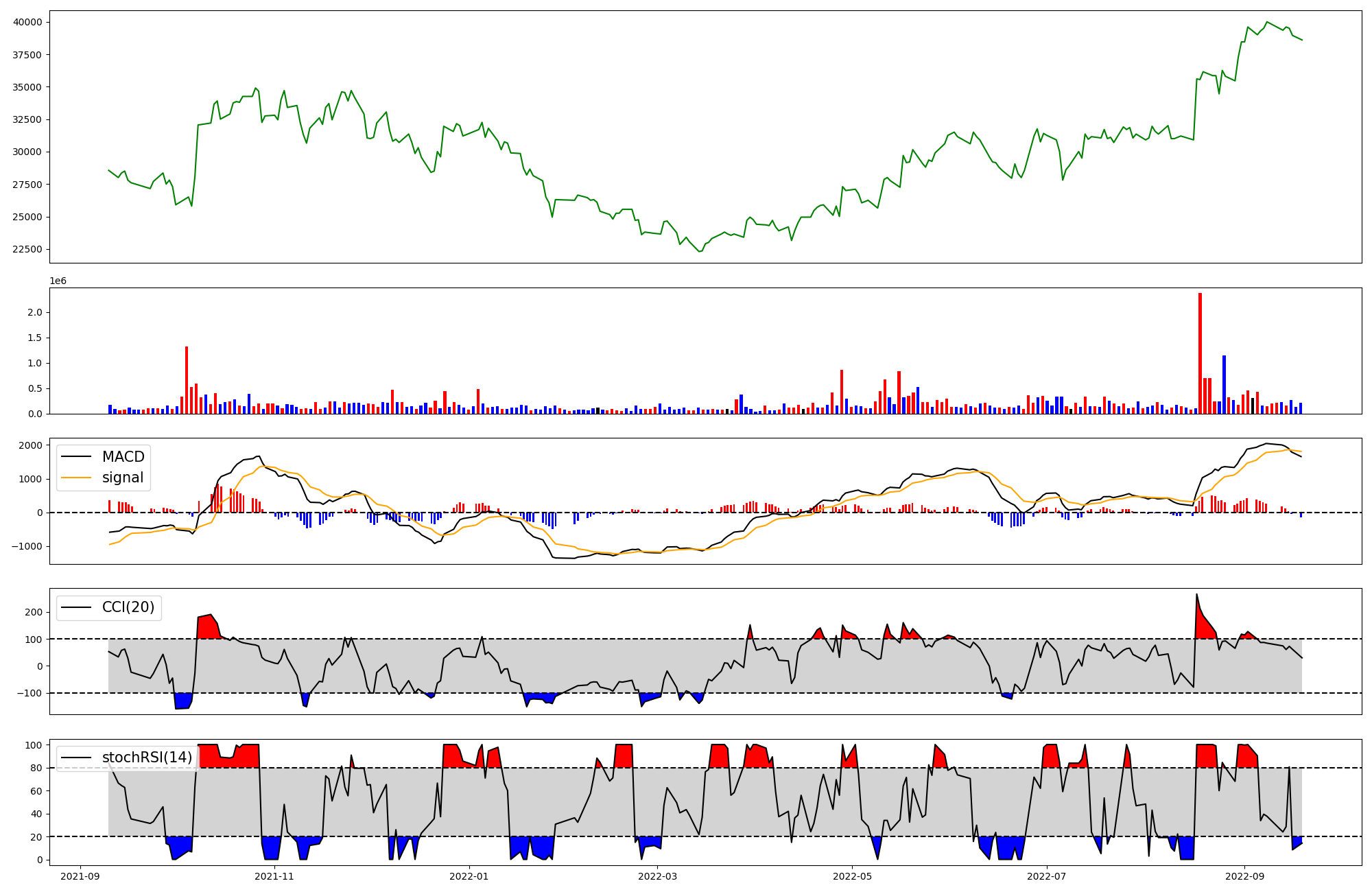Click the 40000 price axis label
Viewport: 1372px width, 892px height.
tap(27, 22)
